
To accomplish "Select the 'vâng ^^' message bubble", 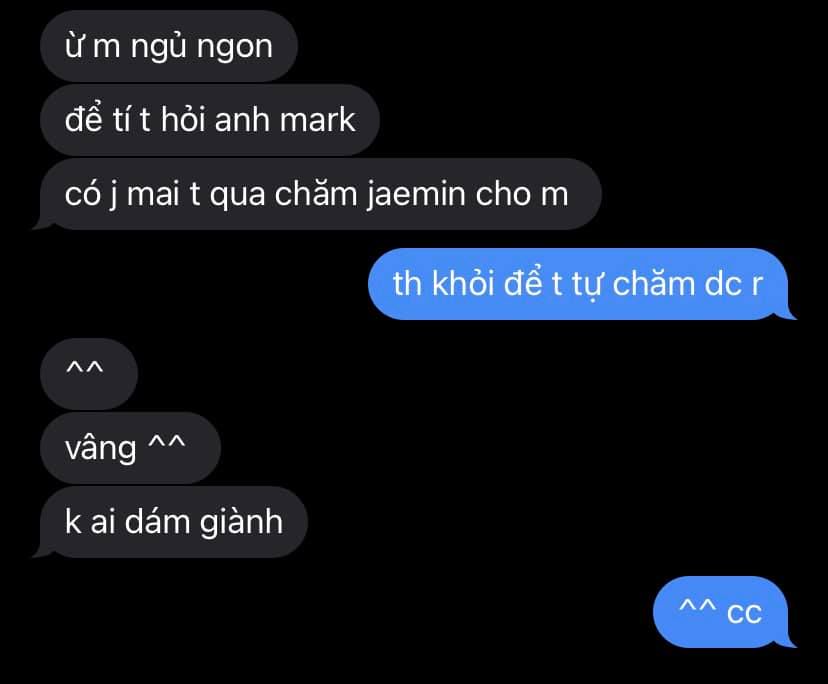I will pos(130,448).
